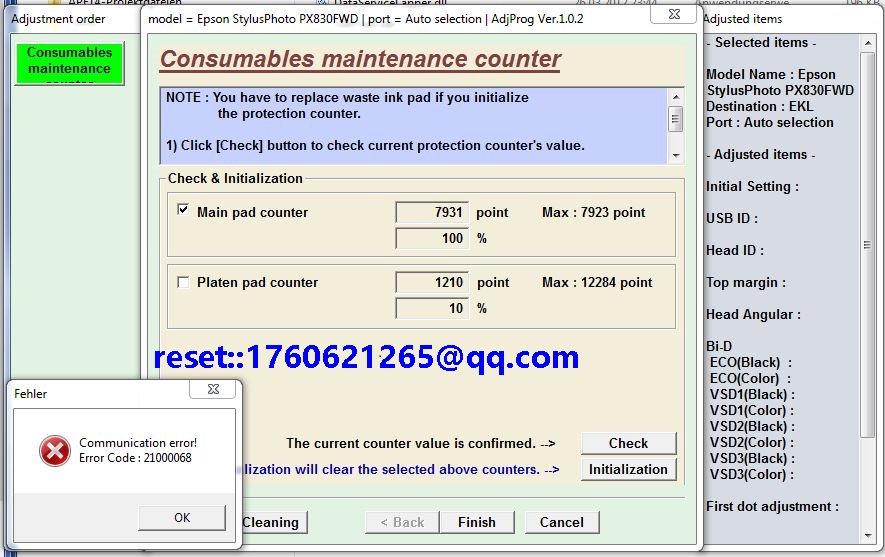The width and height of the screenshot is (885, 557).
Task: Click 'VSD1(Color) :' in Adjusted items
Action: (x=752, y=410)
